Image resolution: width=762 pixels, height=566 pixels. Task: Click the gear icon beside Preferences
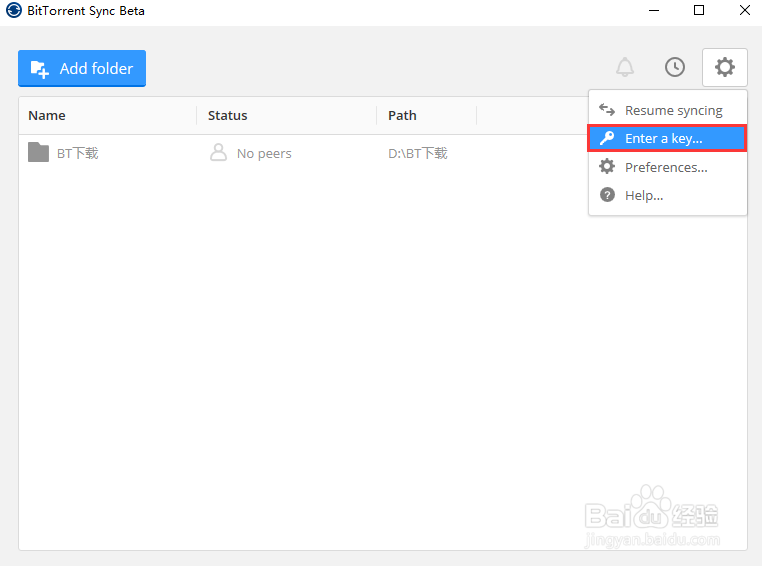pos(607,167)
